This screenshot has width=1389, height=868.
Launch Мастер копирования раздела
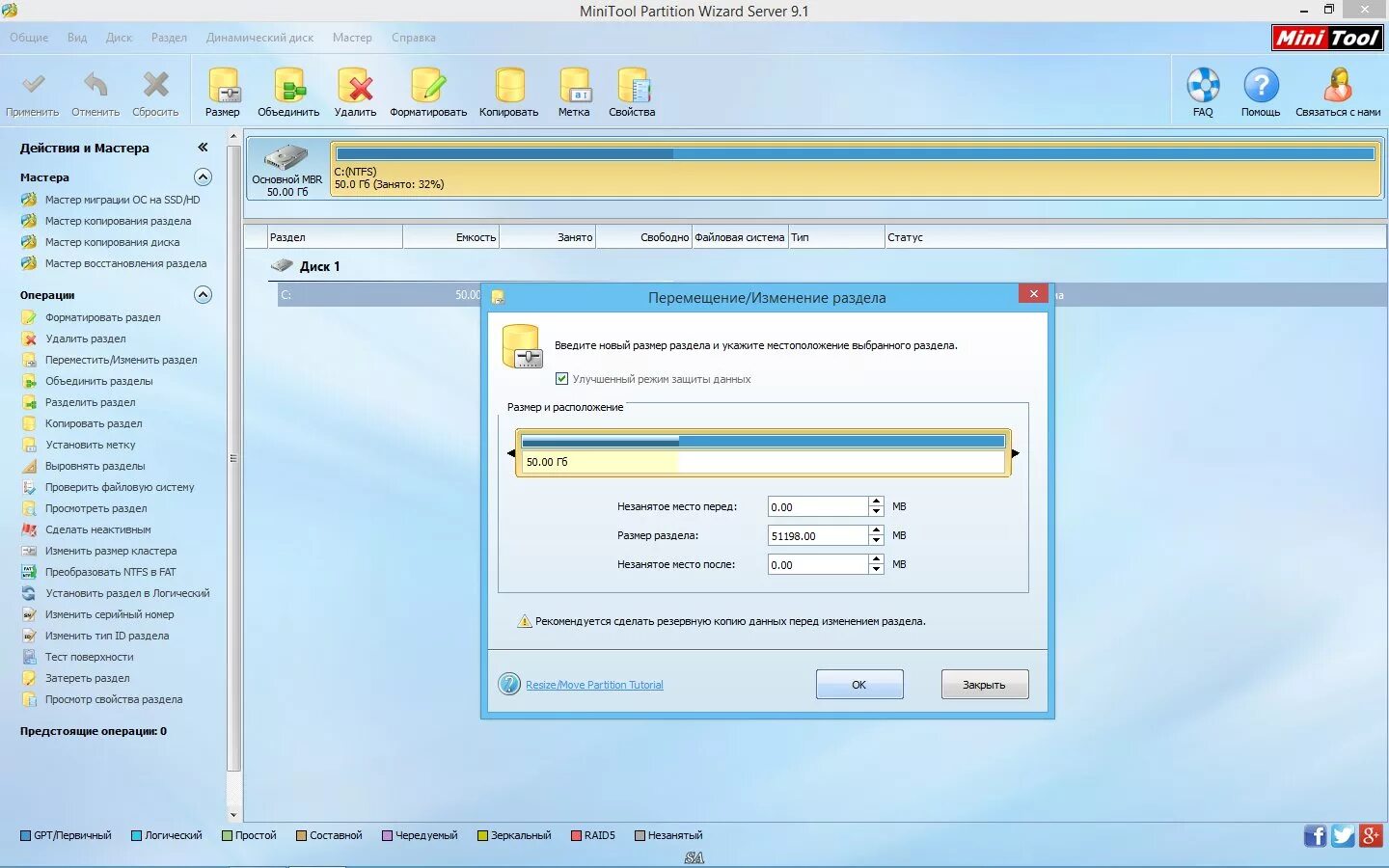[118, 221]
